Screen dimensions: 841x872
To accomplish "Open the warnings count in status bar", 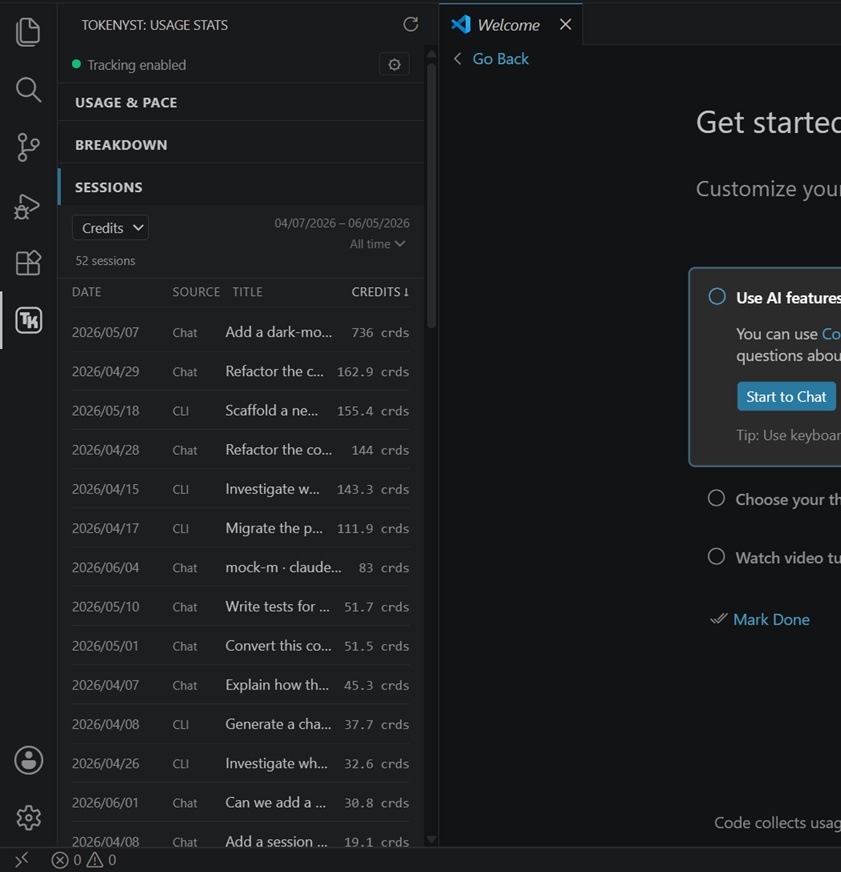I will pos(101,860).
